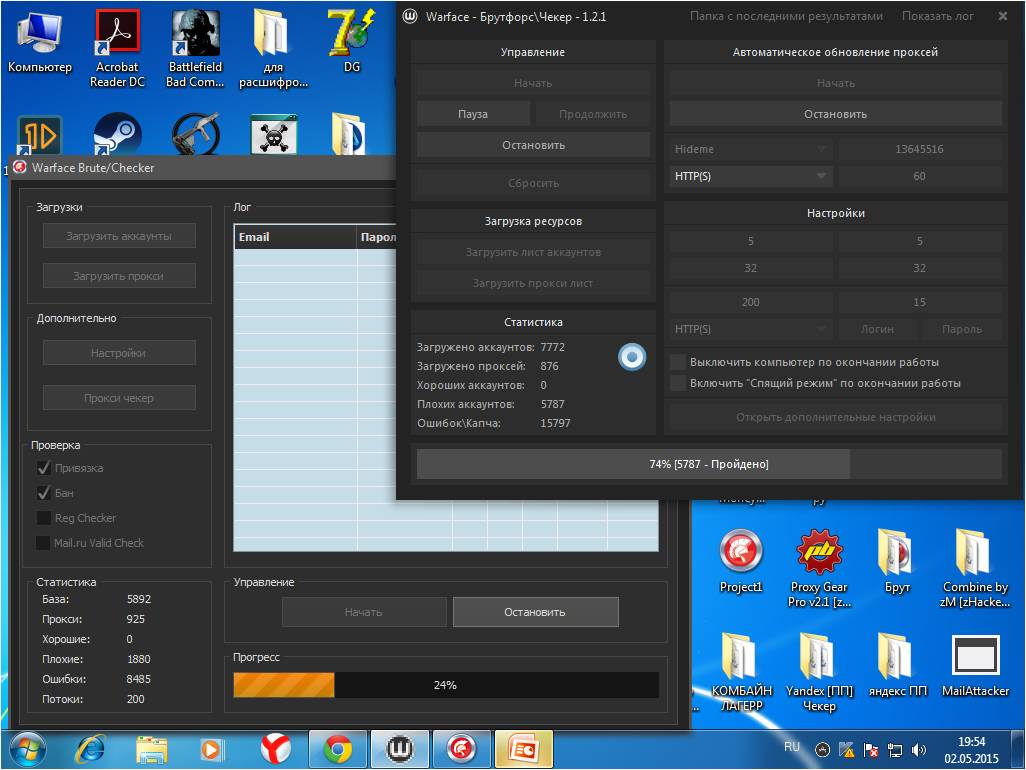Enable shutdown computer after work checkbox
1026x770 pixels.
pyautogui.click(x=678, y=362)
